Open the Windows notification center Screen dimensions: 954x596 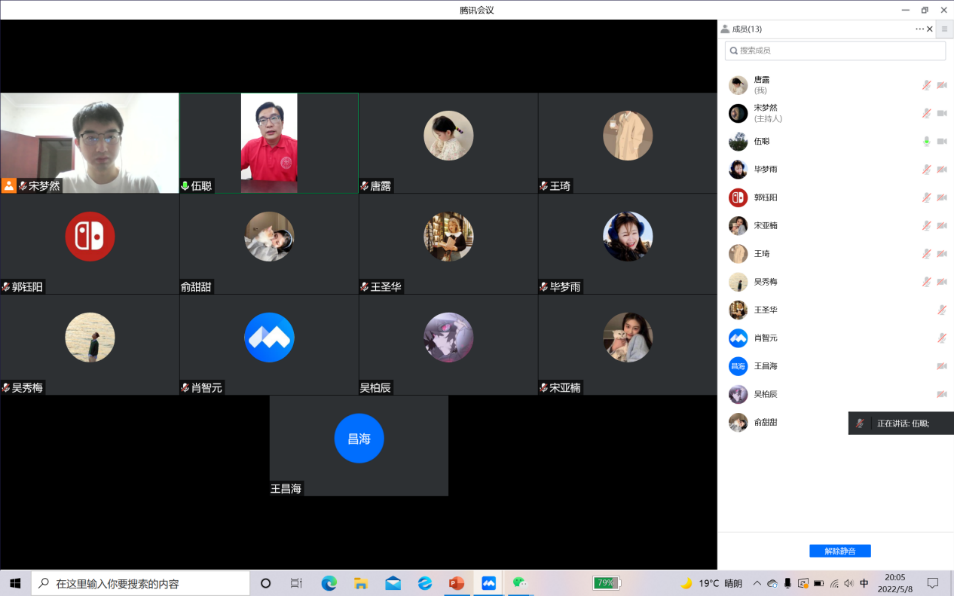pyautogui.click(x=933, y=583)
